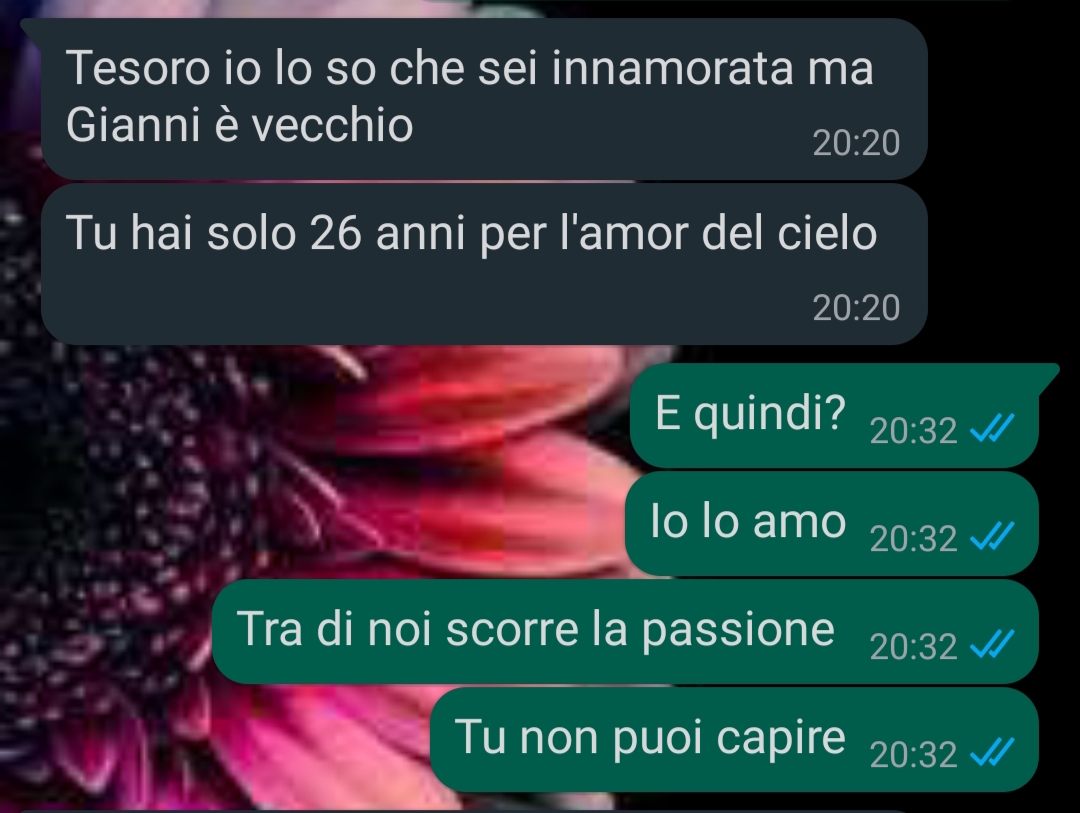Click the read-receipt ticks beside 'E quindi?'
Screen dimensions: 1080x813
pyautogui.click(x=992, y=428)
